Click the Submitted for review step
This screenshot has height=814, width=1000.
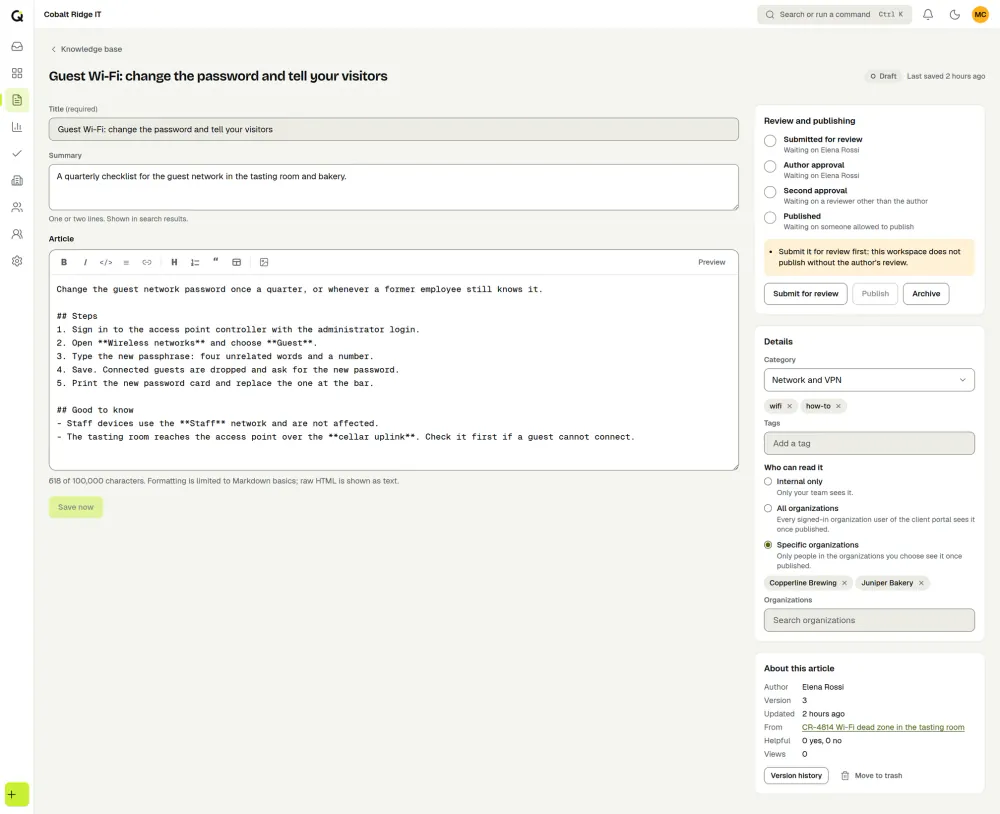pos(823,140)
